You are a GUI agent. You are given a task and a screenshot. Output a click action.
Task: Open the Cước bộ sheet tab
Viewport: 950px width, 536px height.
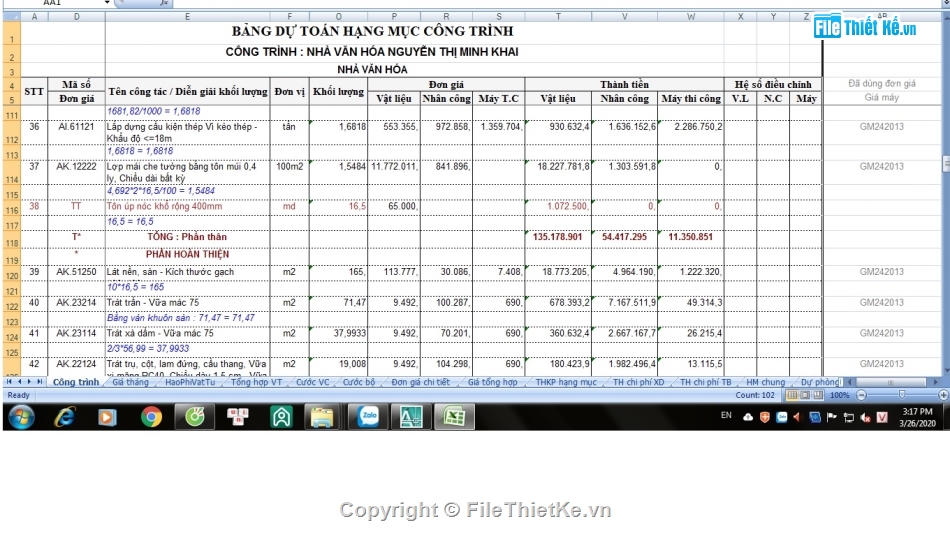coord(359,382)
